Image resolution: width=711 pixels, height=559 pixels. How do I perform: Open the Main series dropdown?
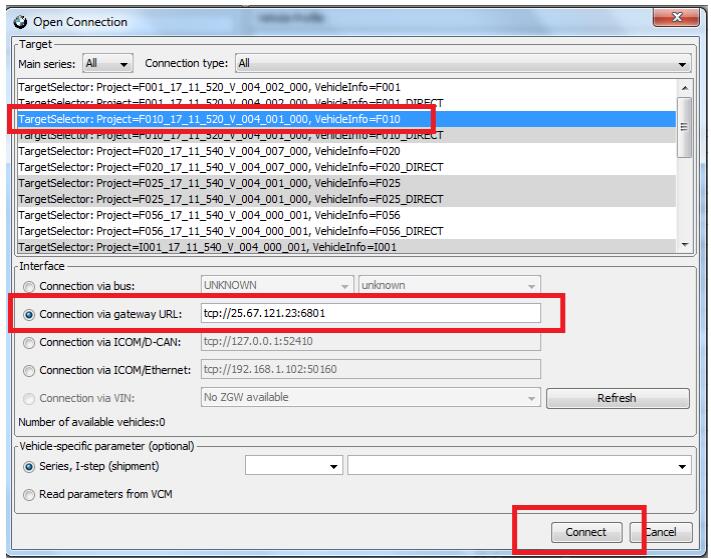pyautogui.click(x=107, y=63)
